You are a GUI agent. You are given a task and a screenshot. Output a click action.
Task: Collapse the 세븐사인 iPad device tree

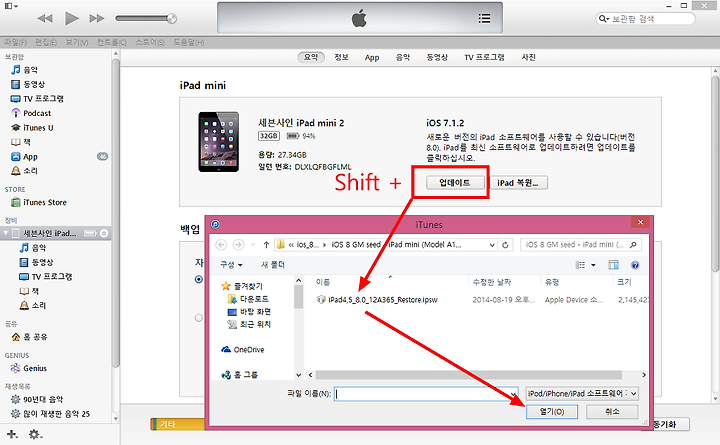pos(6,233)
